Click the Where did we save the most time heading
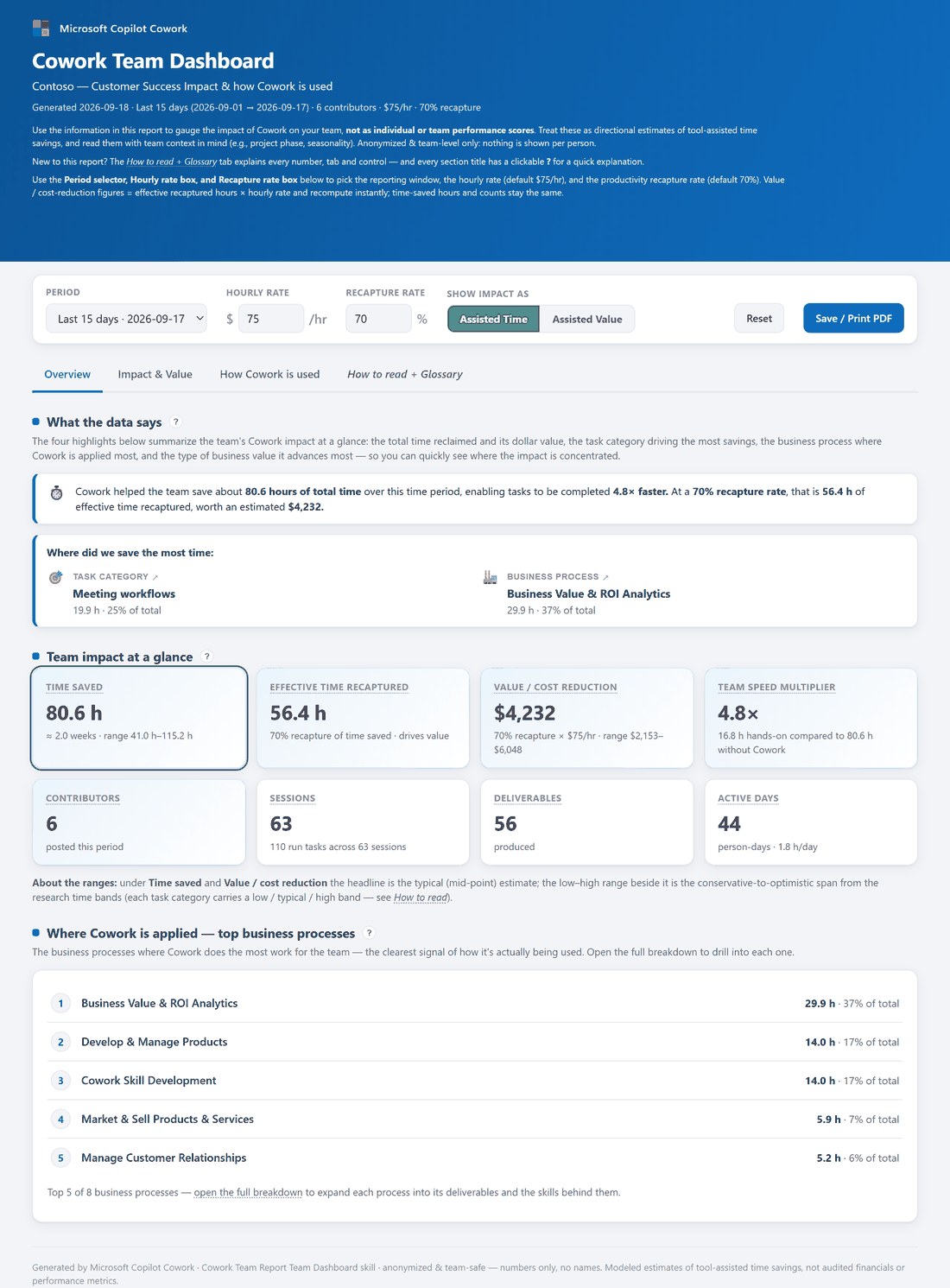This screenshot has height=1288, width=950. [x=130, y=553]
